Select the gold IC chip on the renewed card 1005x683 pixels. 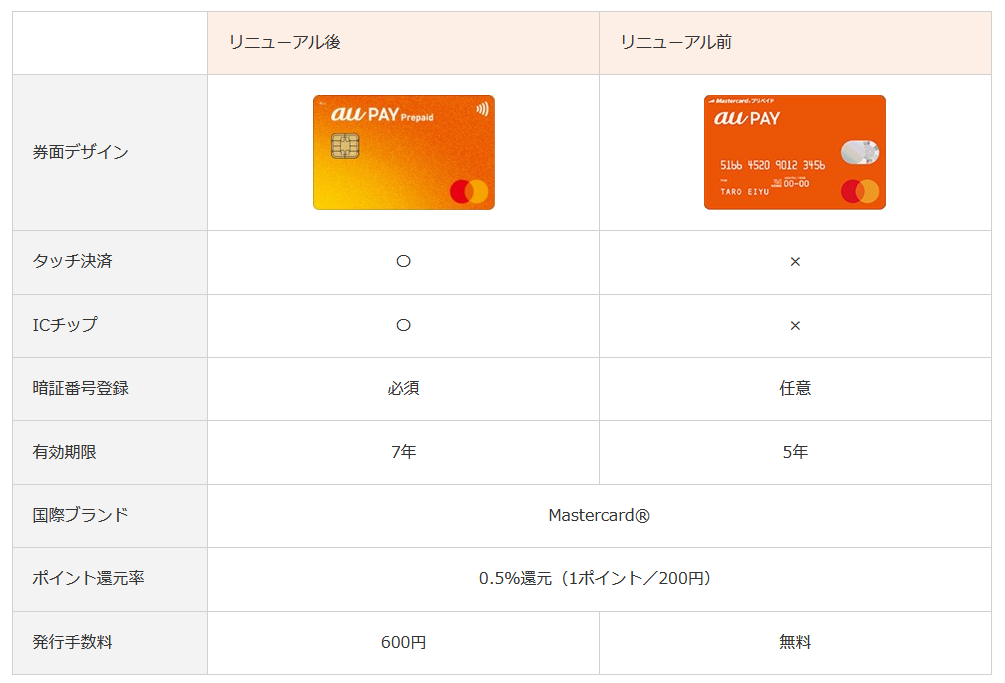pyautogui.click(x=344, y=146)
